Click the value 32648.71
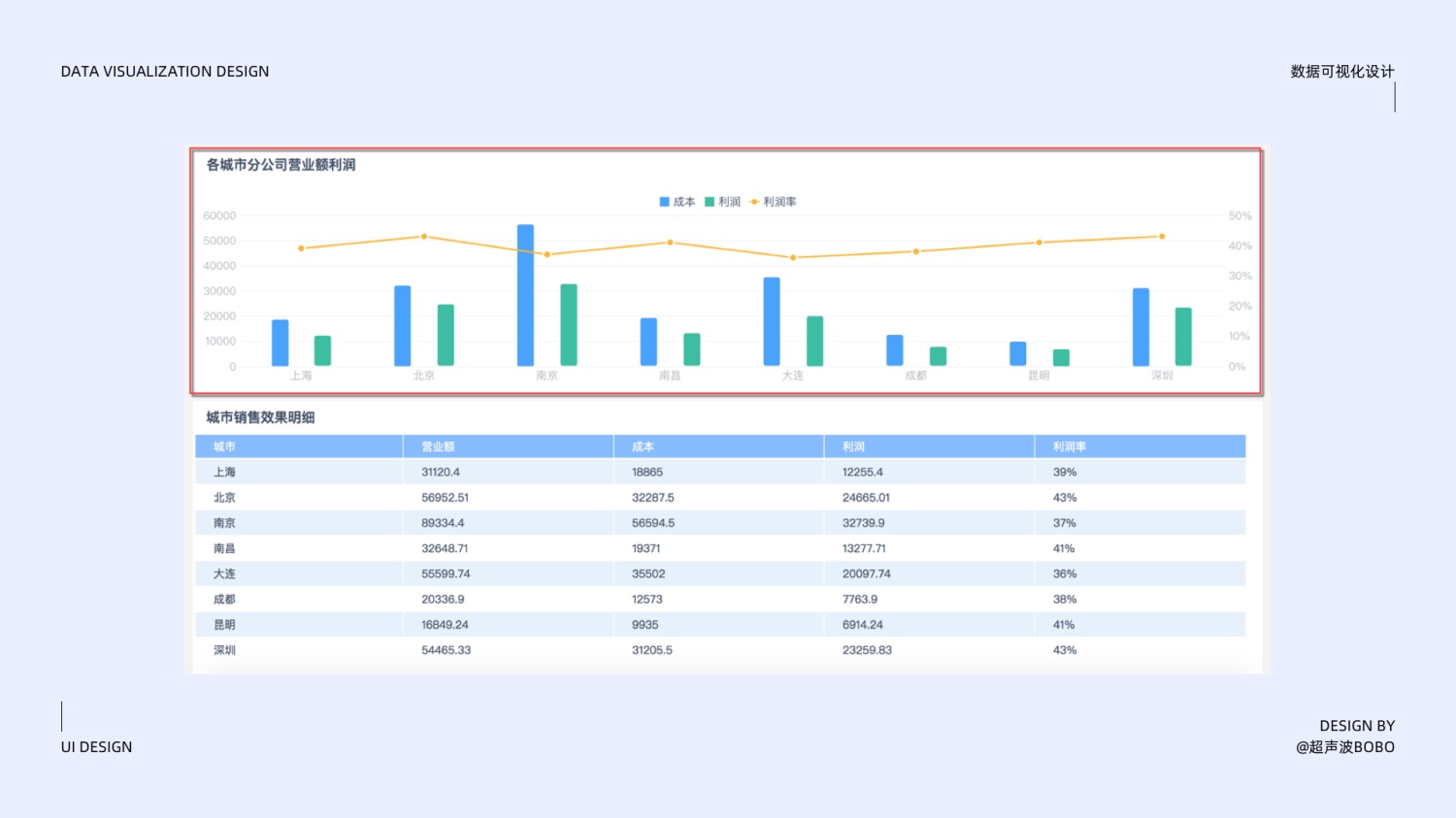The height and width of the screenshot is (818, 1456). point(445,548)
